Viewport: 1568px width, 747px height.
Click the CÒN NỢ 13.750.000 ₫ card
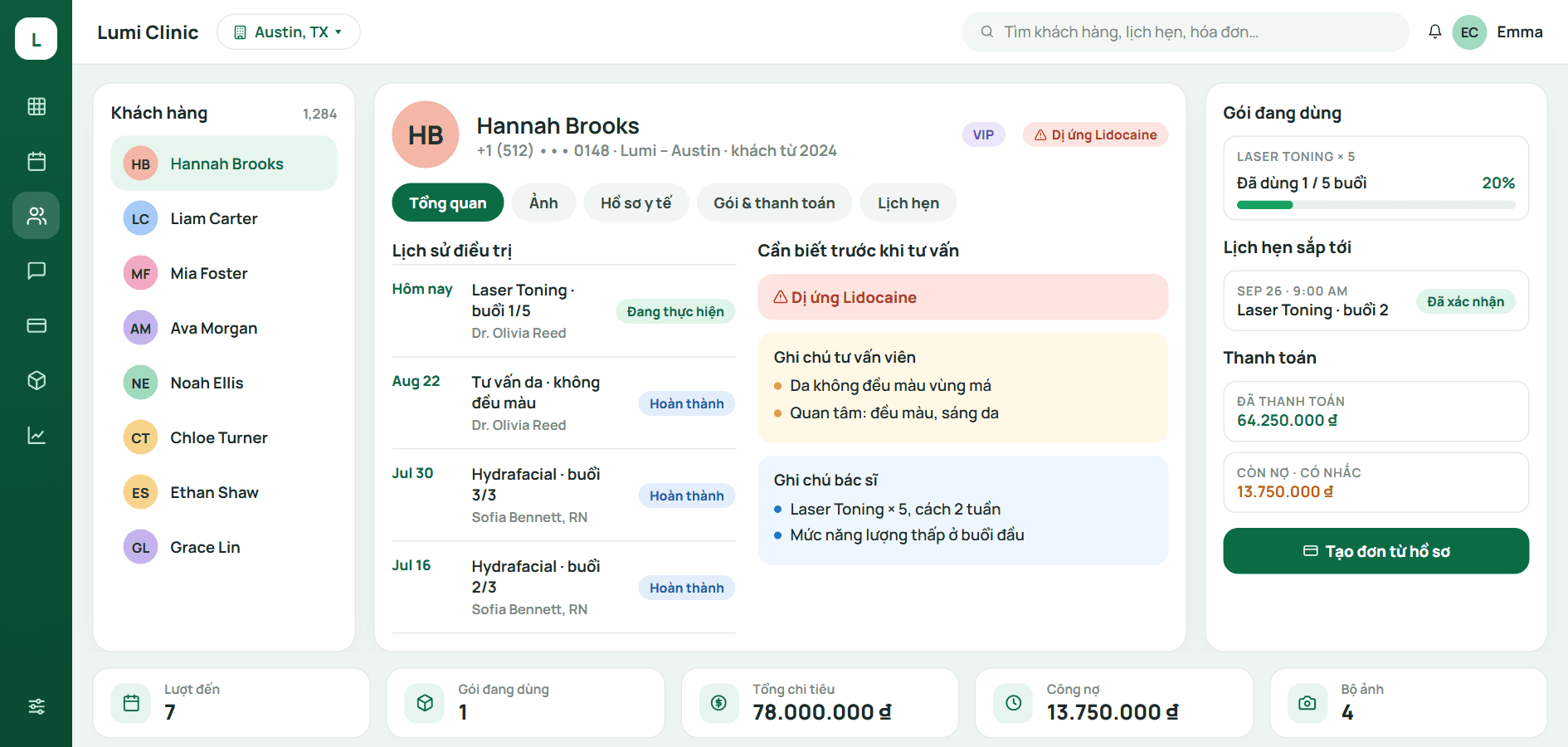click(1376, 482)
